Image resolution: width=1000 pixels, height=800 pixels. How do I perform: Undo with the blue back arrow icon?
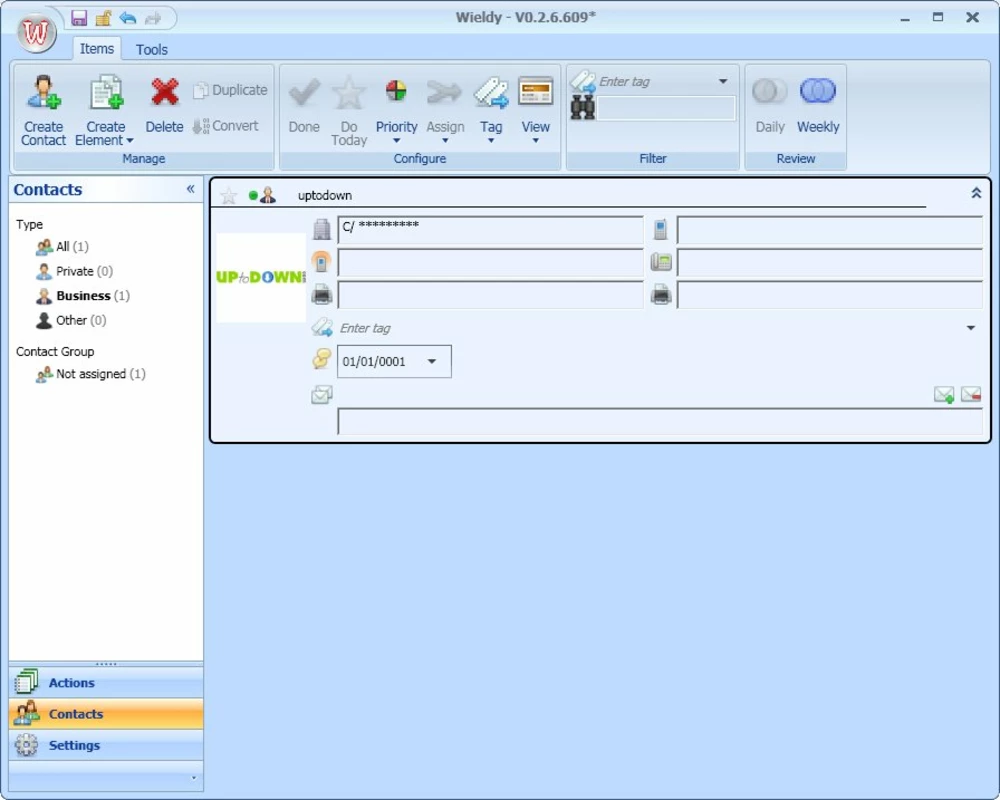pyautogui.click(x=128, y=17)
